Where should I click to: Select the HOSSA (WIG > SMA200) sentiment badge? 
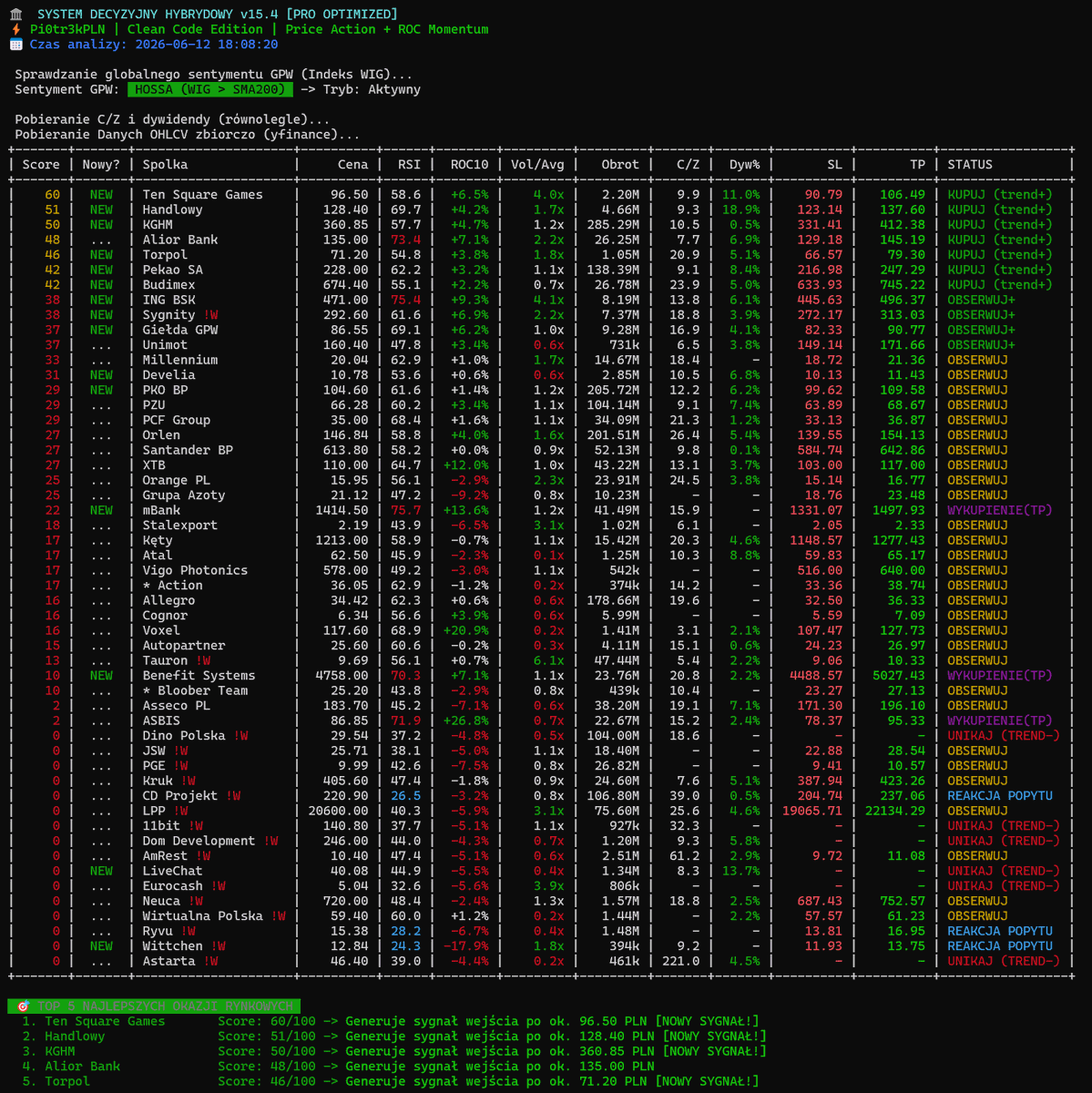tap(210, 89)
